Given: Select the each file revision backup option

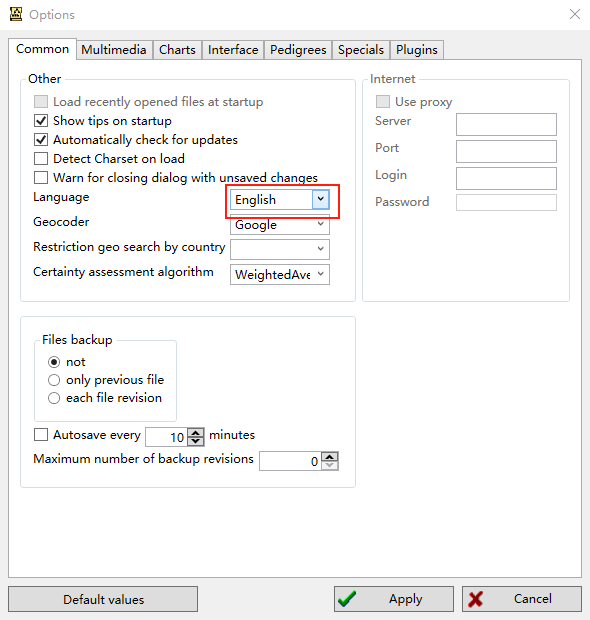Looking at the screenshot, I should 54,398.
